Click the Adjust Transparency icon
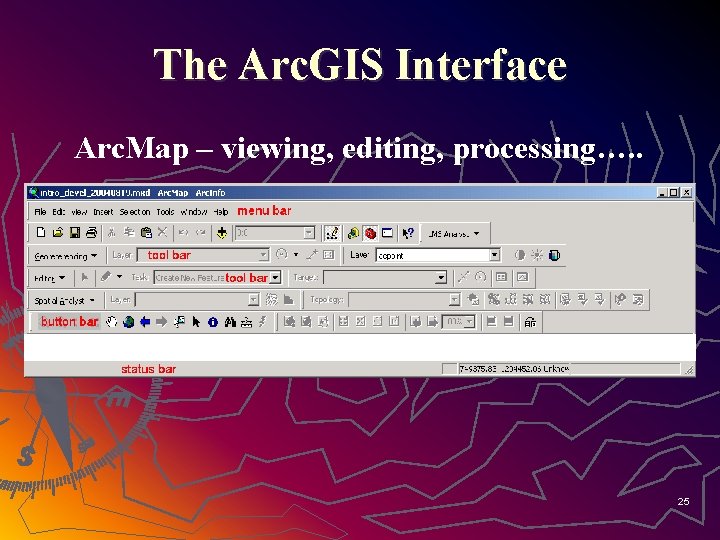 pos(554,255)
